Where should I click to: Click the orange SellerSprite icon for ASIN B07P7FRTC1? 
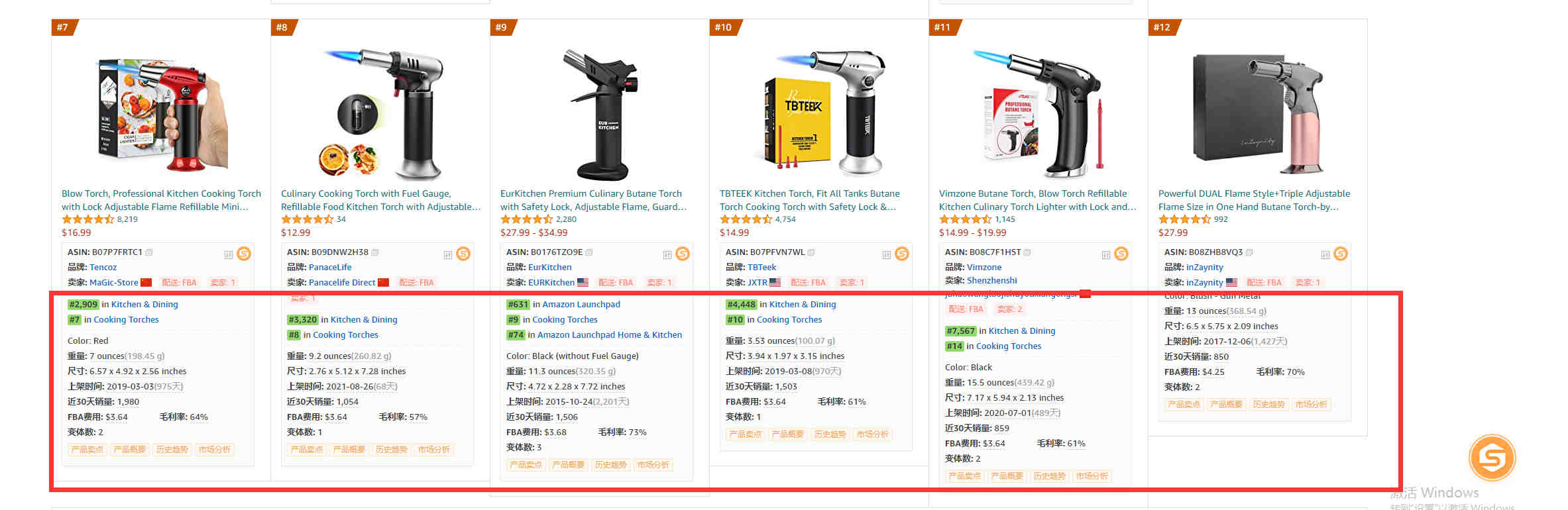tap(244, 254)
